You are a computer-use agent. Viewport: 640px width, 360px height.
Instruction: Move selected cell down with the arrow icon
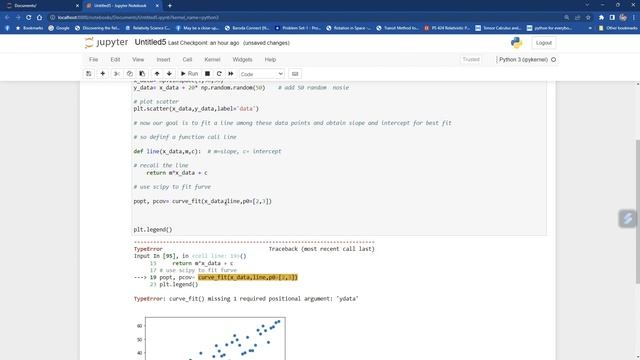(x=169, y=74)
